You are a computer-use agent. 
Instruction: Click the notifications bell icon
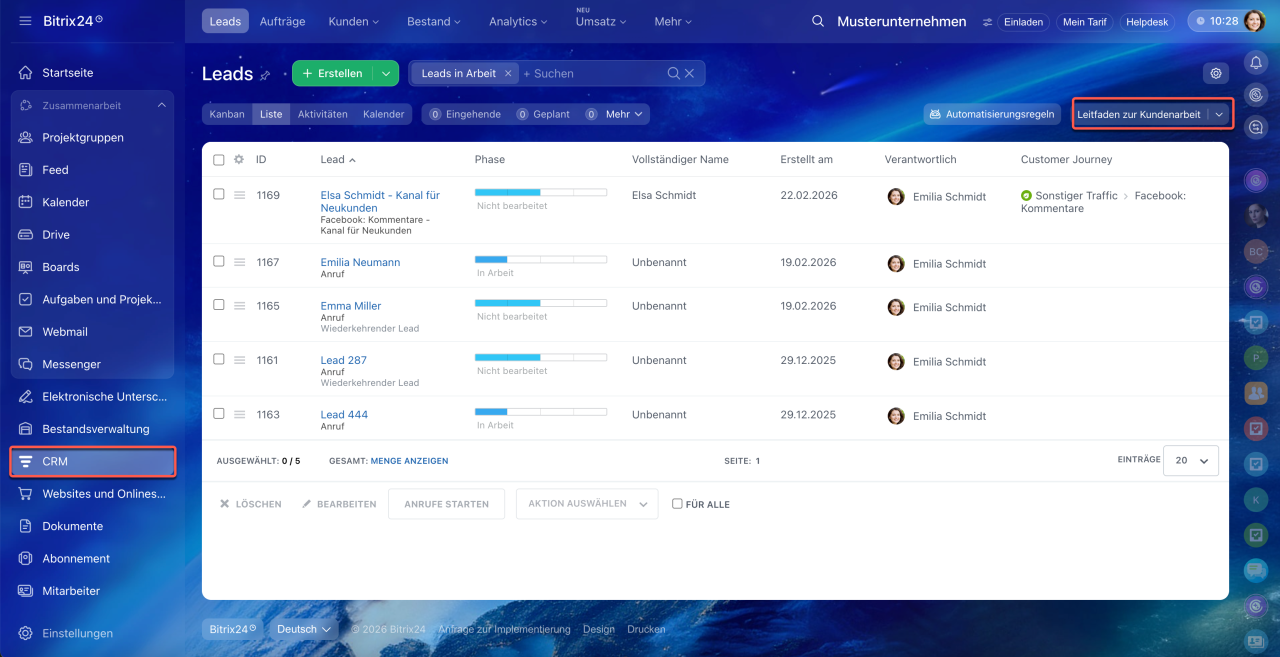[1256, 62]
